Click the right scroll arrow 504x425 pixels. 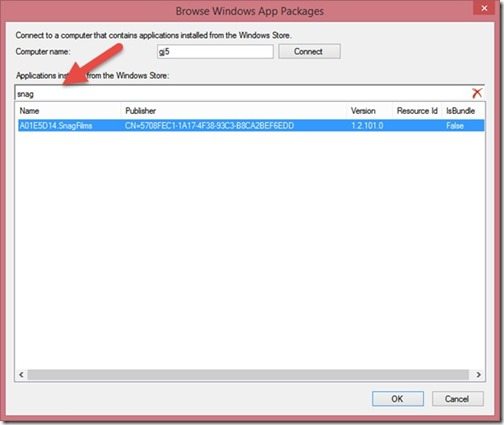pyautogui.click(x=478, y=375)
